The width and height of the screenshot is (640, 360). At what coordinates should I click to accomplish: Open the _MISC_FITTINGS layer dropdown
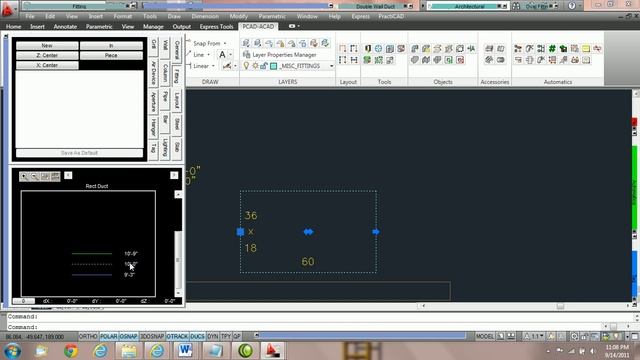point(331,66)
